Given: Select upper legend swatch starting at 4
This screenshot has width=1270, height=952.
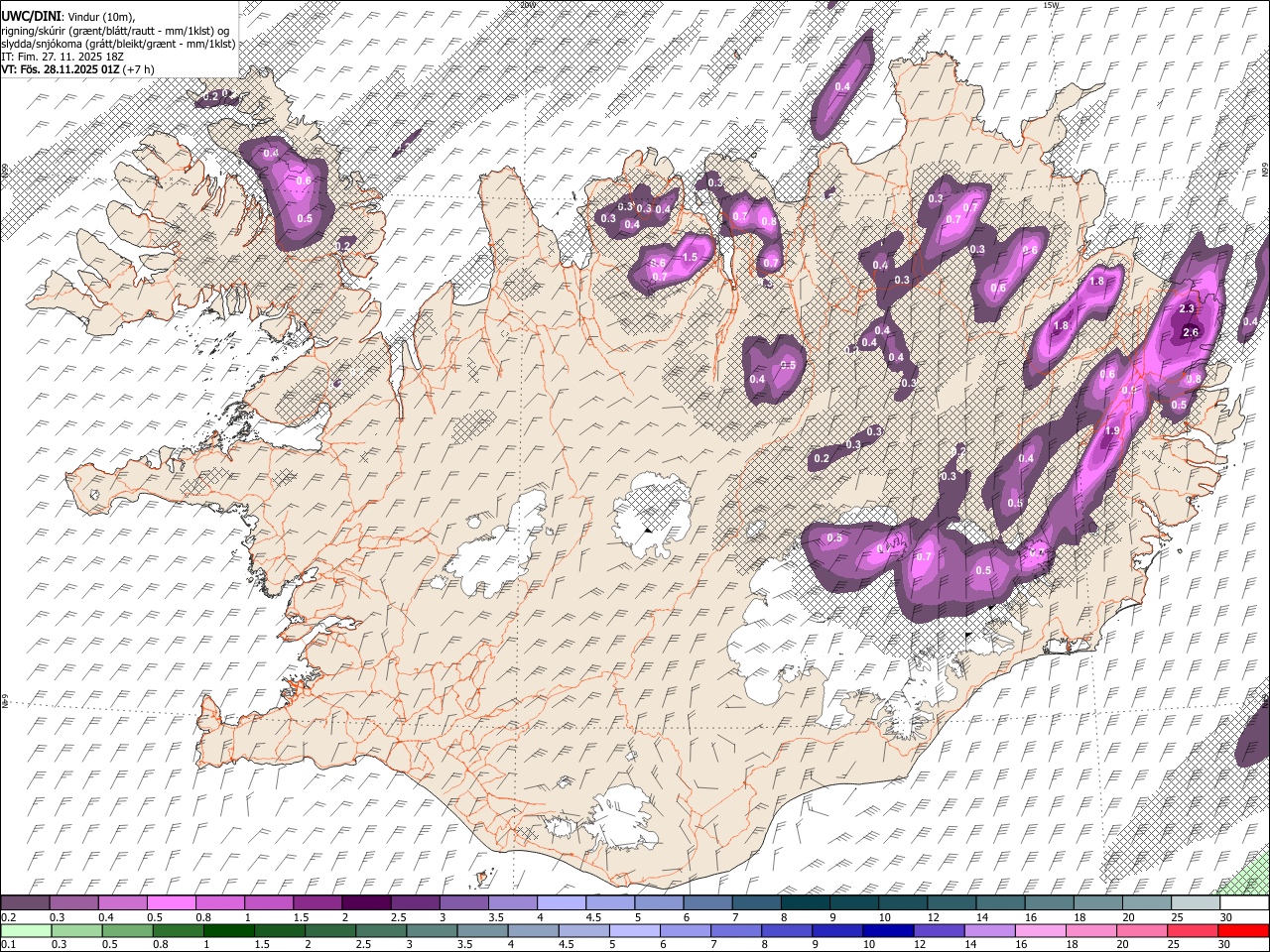Looking at the screenshot, I should (x=561, y=902).
